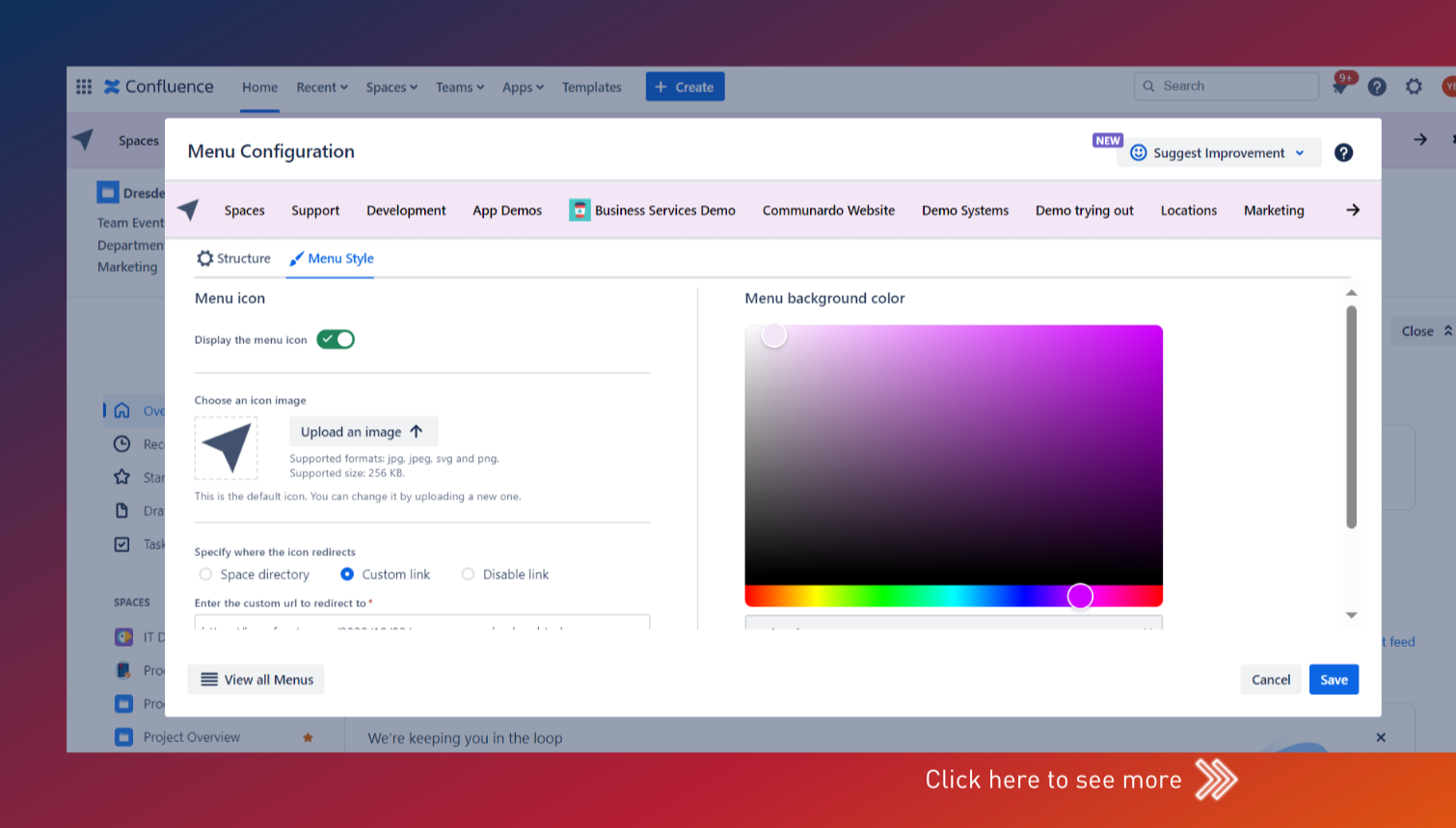
Task: Click Home in the Confluence navigation
Action: coord(259,87)
